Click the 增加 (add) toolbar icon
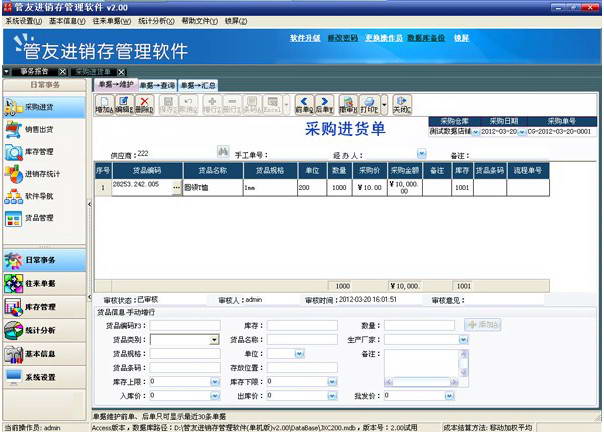 (103, 104)
